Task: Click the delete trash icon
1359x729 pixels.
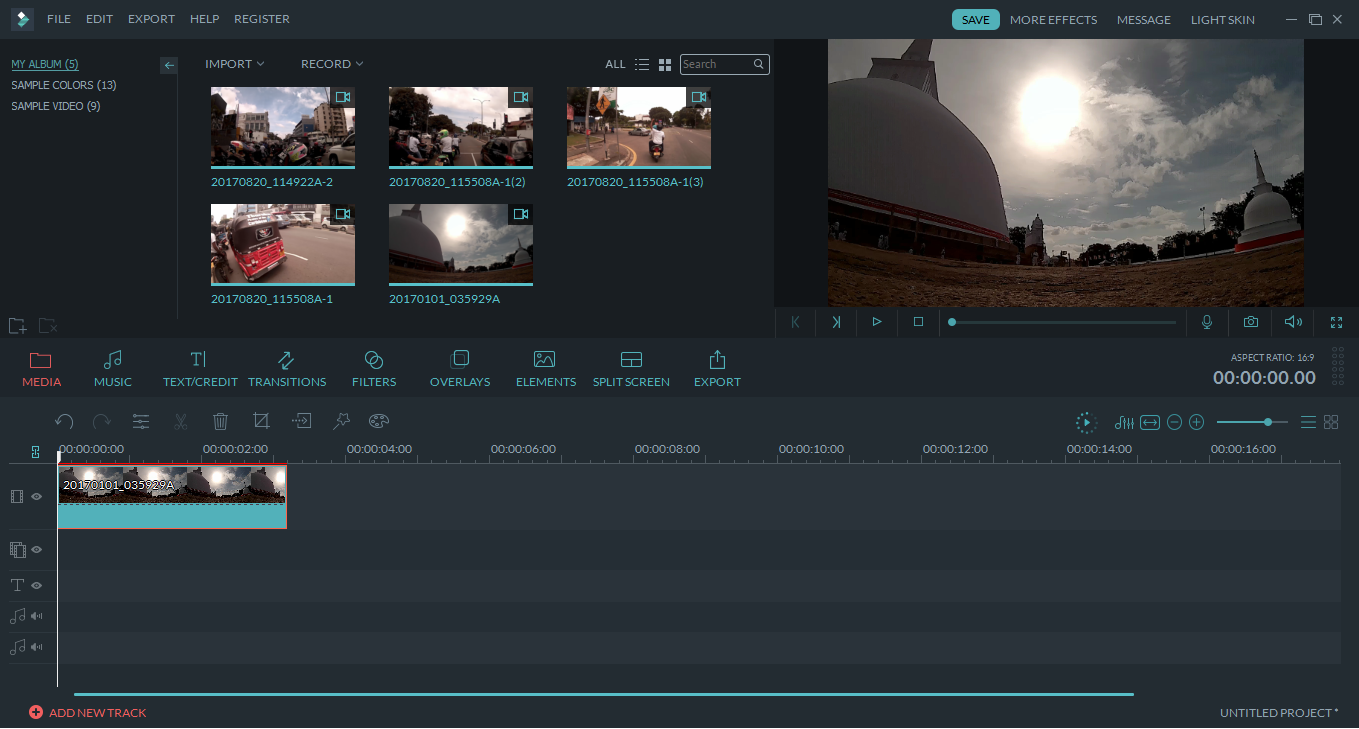Action: click(220, 421)
